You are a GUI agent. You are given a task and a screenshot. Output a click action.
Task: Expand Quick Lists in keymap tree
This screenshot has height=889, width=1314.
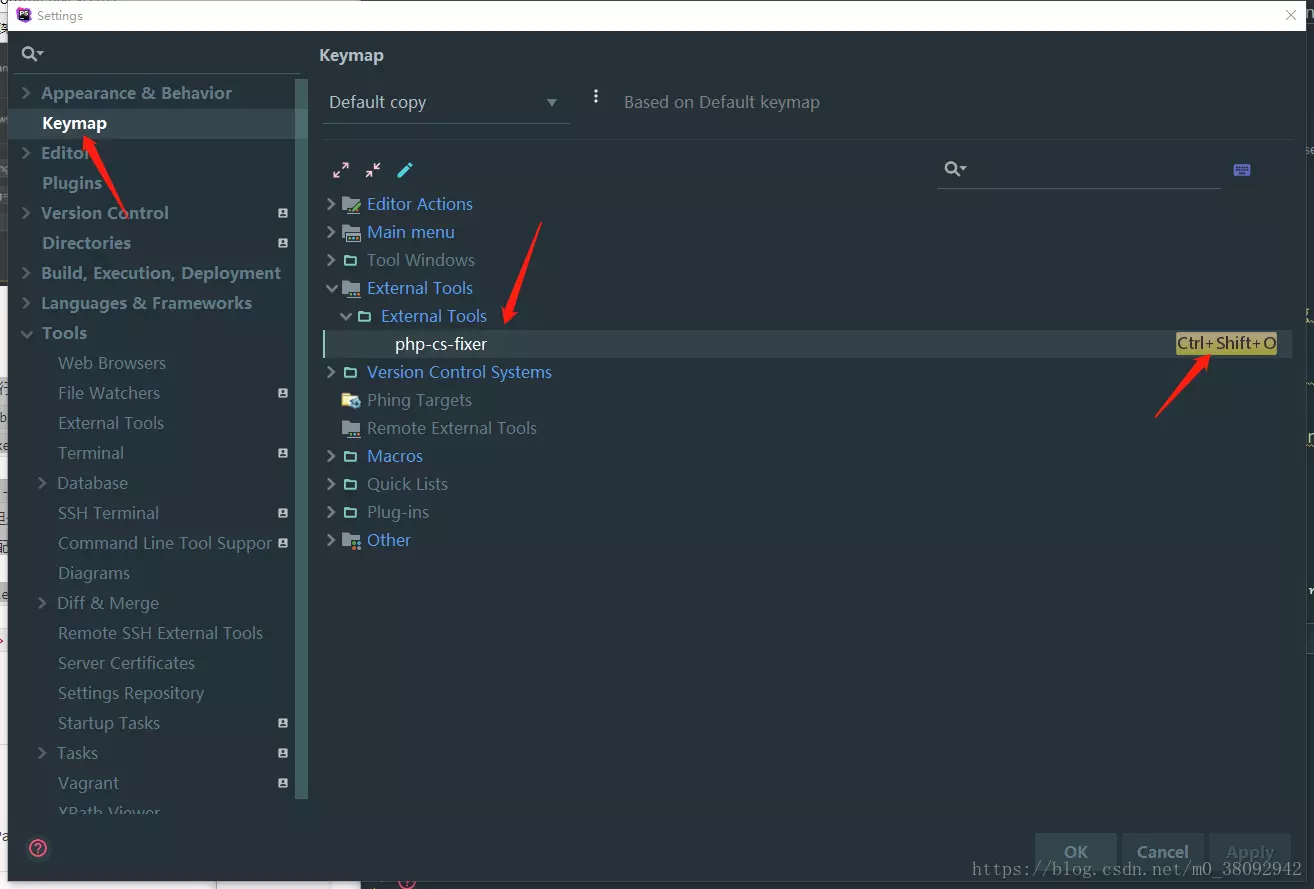[331, 484]
